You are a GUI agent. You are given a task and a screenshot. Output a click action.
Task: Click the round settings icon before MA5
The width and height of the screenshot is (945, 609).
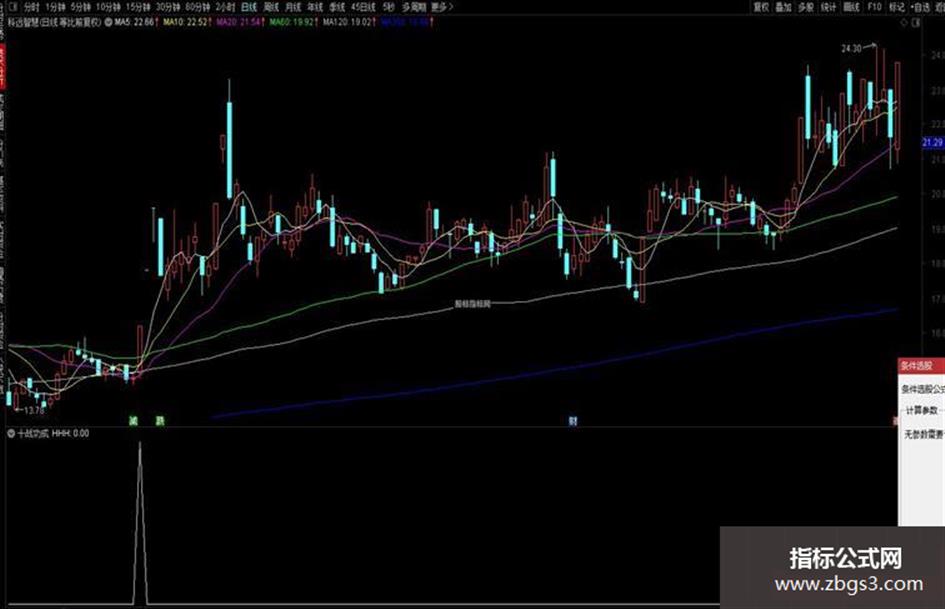click(x=108, y=22)
